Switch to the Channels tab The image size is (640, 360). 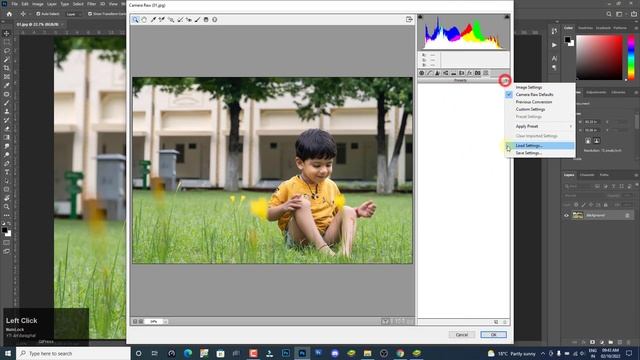(x=587, y=175)
